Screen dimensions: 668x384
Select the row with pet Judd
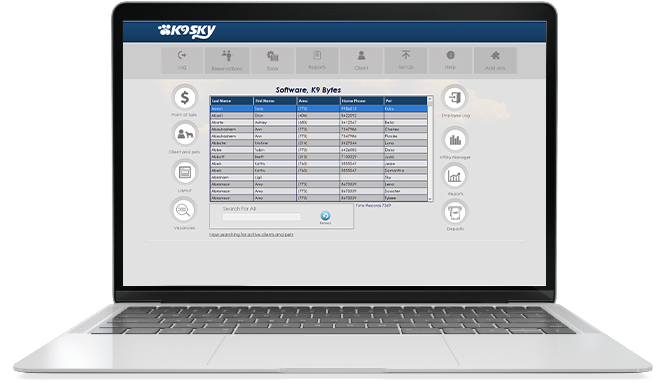pos(319,157)
